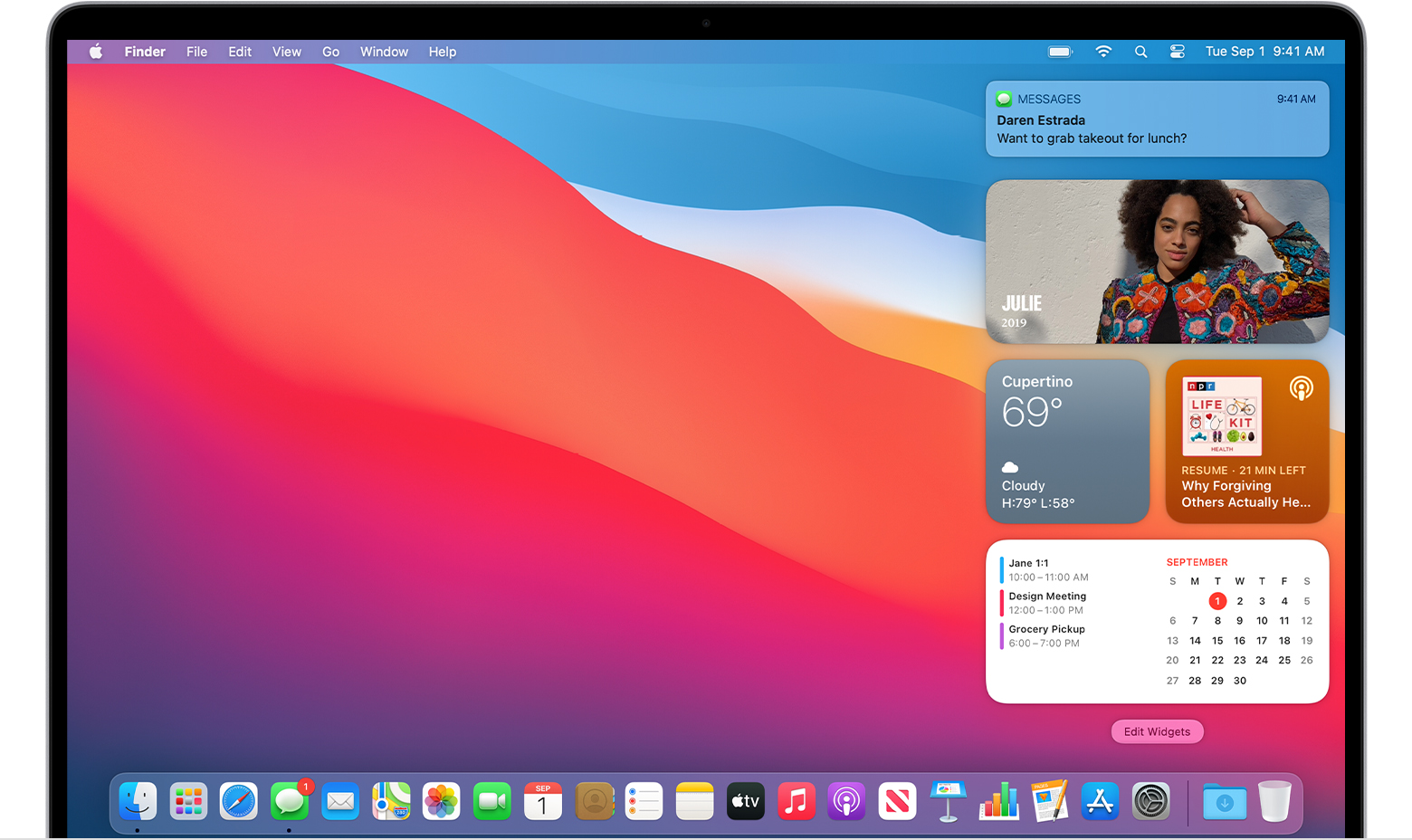This screenshot has height=840, width=1412.
Task: Launch Podcasts from the Dock
Action: point(846,801)
